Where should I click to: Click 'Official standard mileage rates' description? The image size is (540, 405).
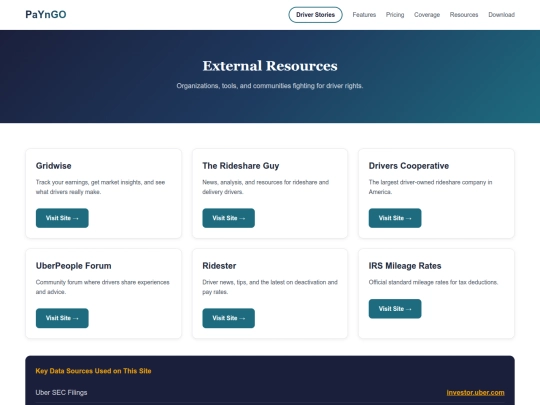pos(433,282)
